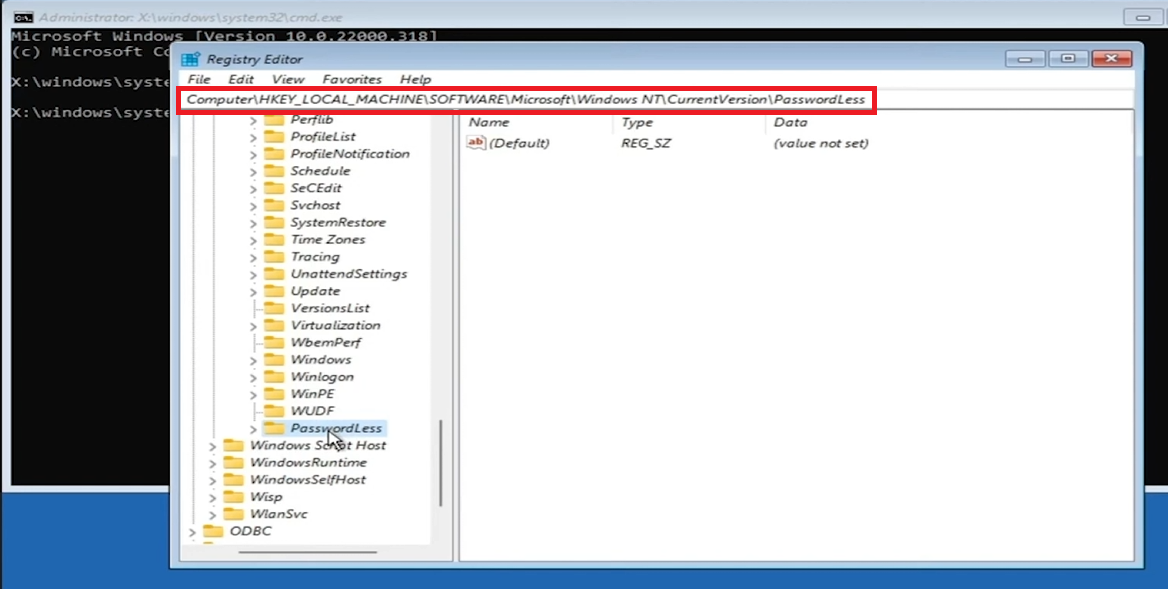This screenshot has height=589, width=1168.
Task: Select the ODBC folder icon
Action: [x=214, y=531]
